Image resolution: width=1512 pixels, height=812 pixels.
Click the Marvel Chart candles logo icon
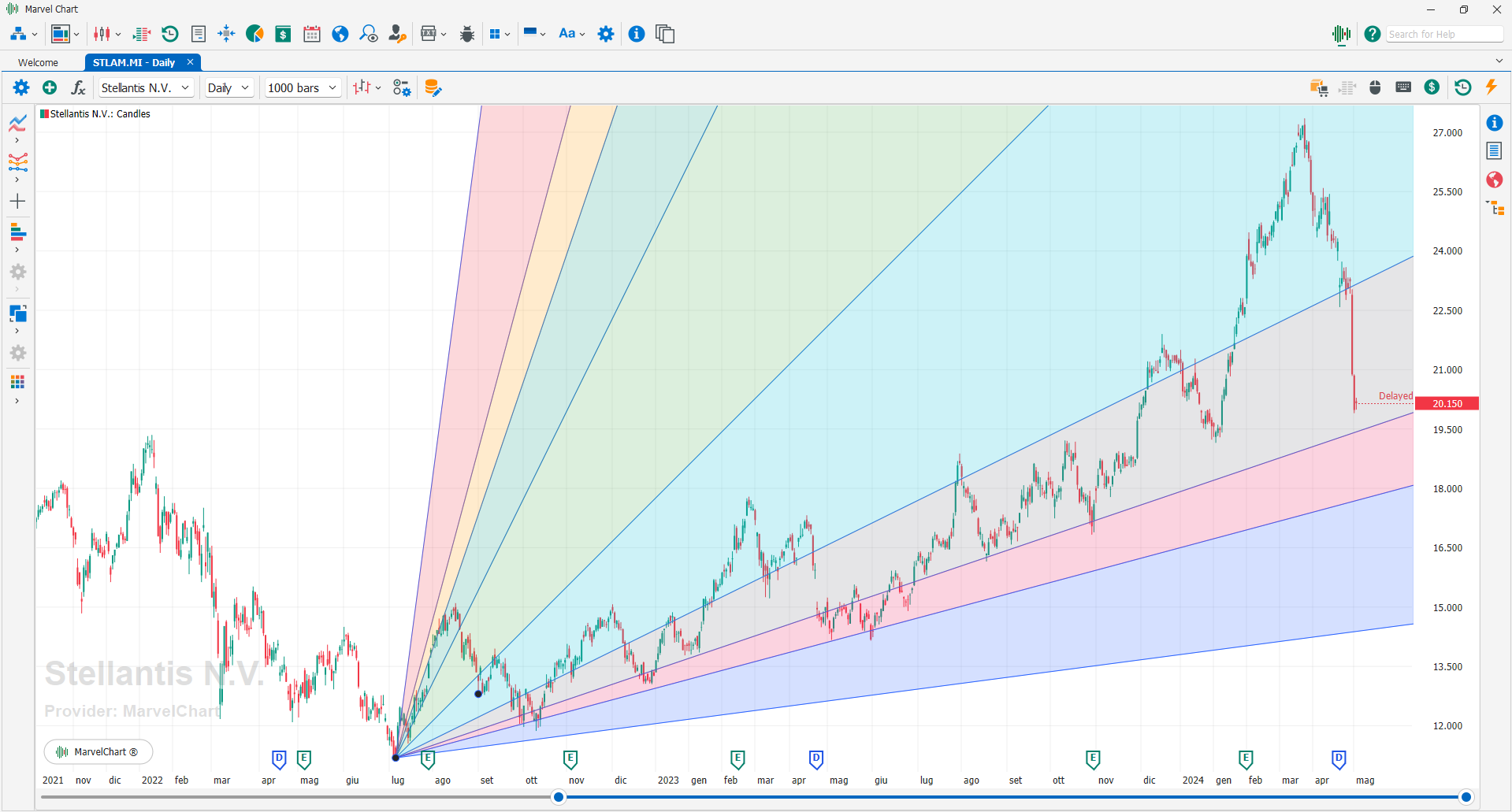pos(1342,34)
